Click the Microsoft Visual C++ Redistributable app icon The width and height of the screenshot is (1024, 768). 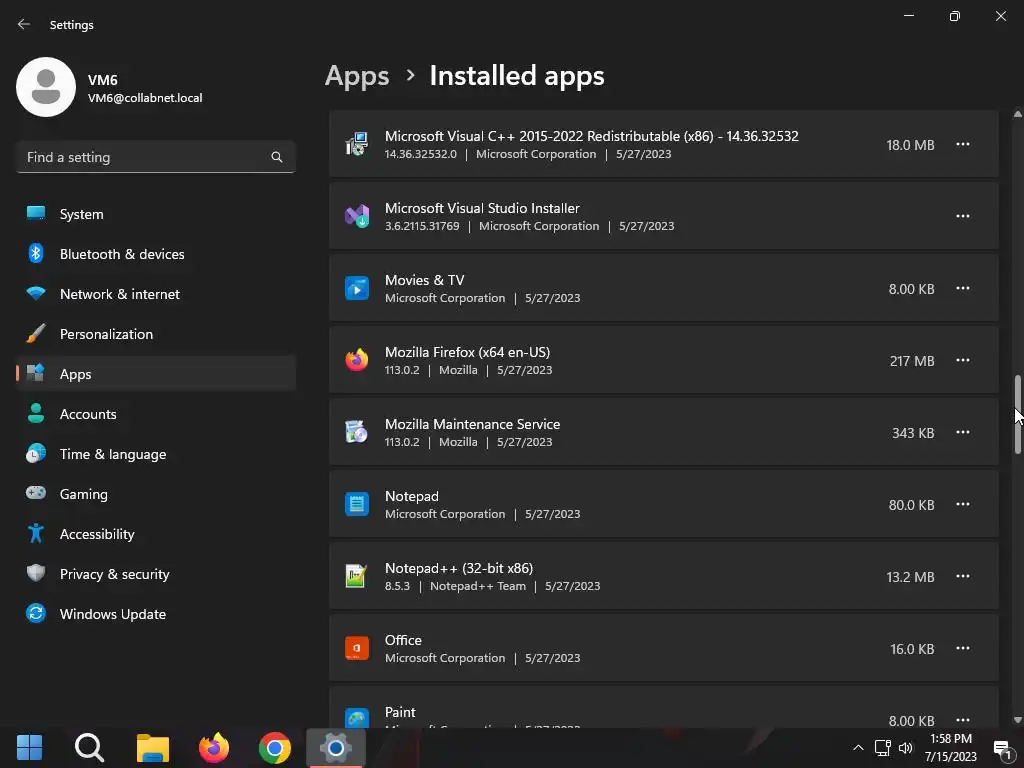click(x=357, y=144)
